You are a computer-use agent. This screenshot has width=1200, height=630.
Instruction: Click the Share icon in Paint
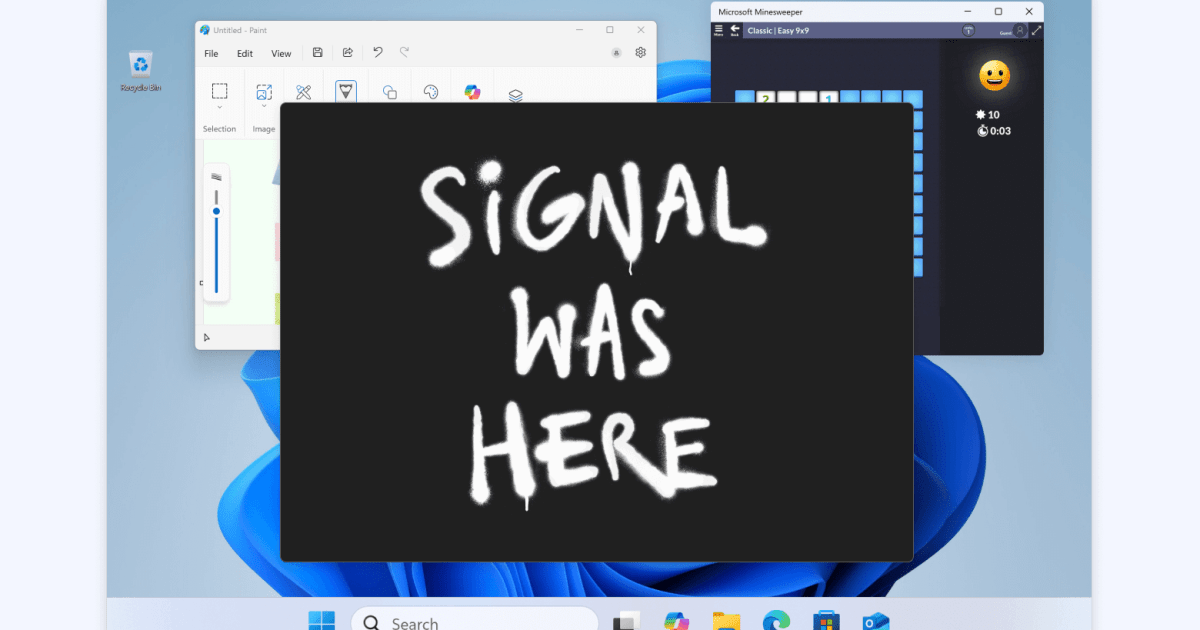click(347, 53)
